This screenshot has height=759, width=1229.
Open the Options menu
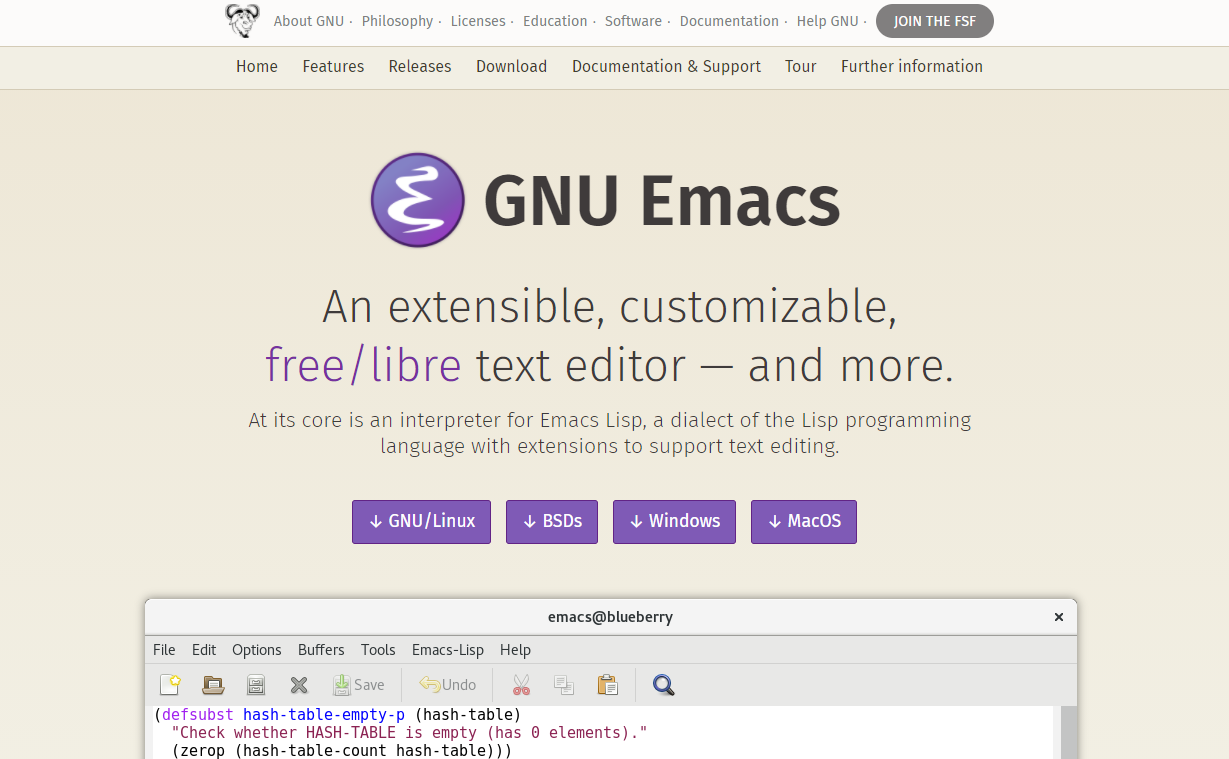tap(257, 650)
